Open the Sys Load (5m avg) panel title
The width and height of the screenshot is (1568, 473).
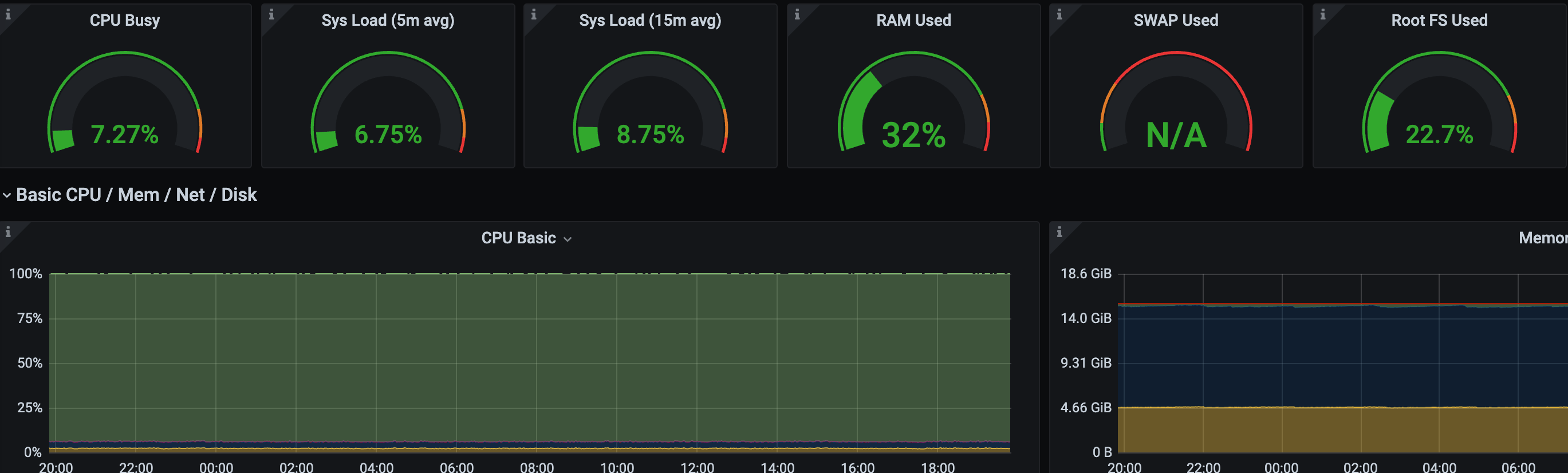[x=388, y=20]
